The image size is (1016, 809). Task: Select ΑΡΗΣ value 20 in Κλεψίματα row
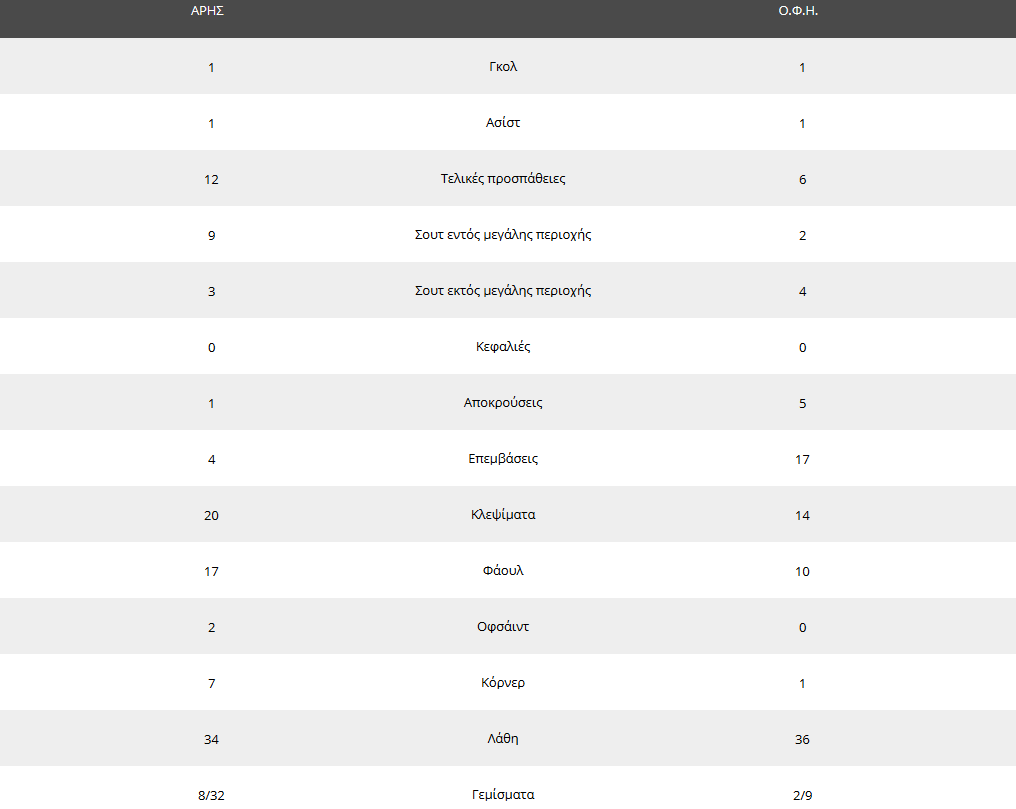click(211, 516)
